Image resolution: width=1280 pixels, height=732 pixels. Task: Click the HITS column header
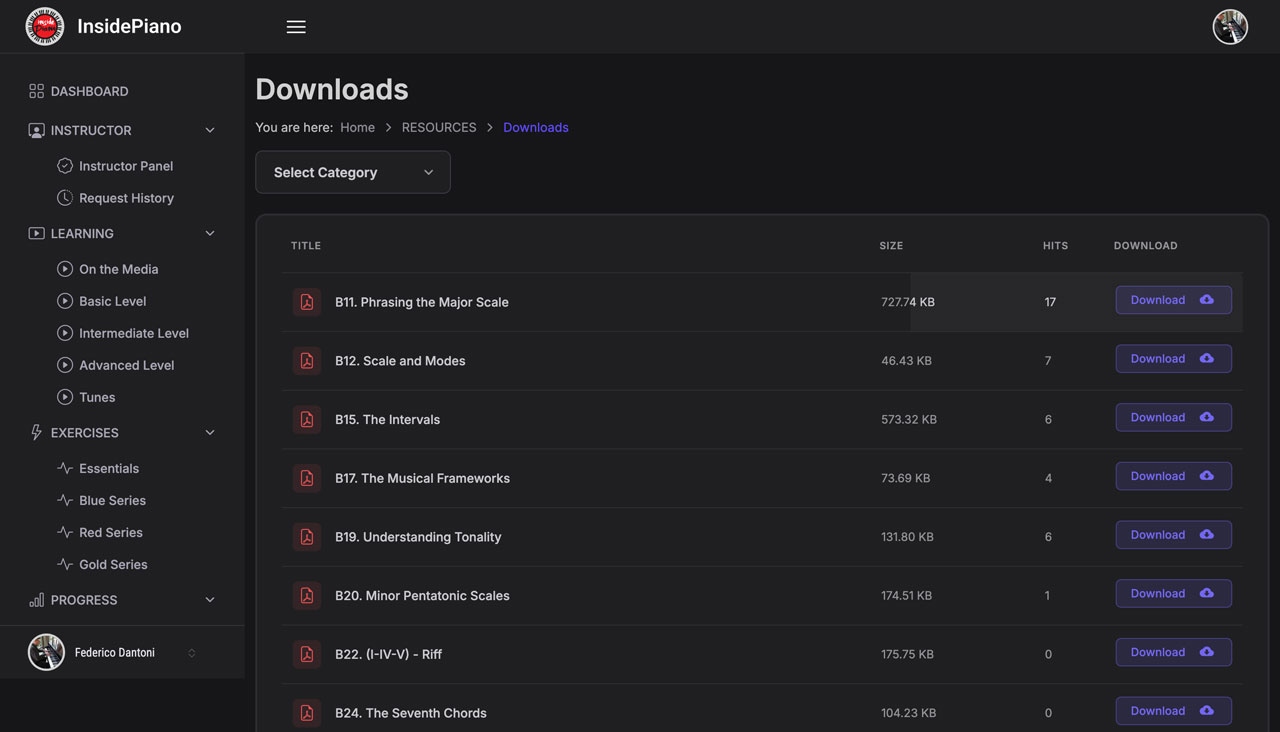(1055, 245)
